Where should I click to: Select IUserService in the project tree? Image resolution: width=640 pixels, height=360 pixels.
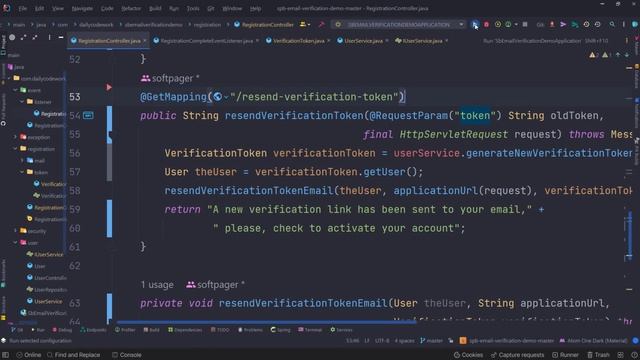point(45,254)
